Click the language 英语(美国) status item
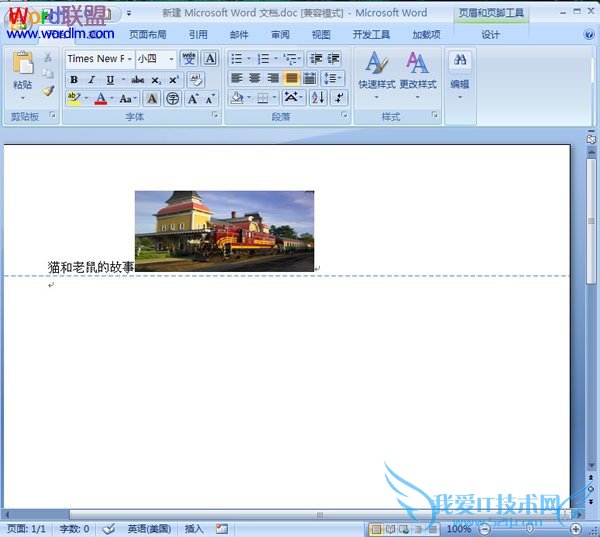This screenshot has height=537, width=600. (149, 529)
